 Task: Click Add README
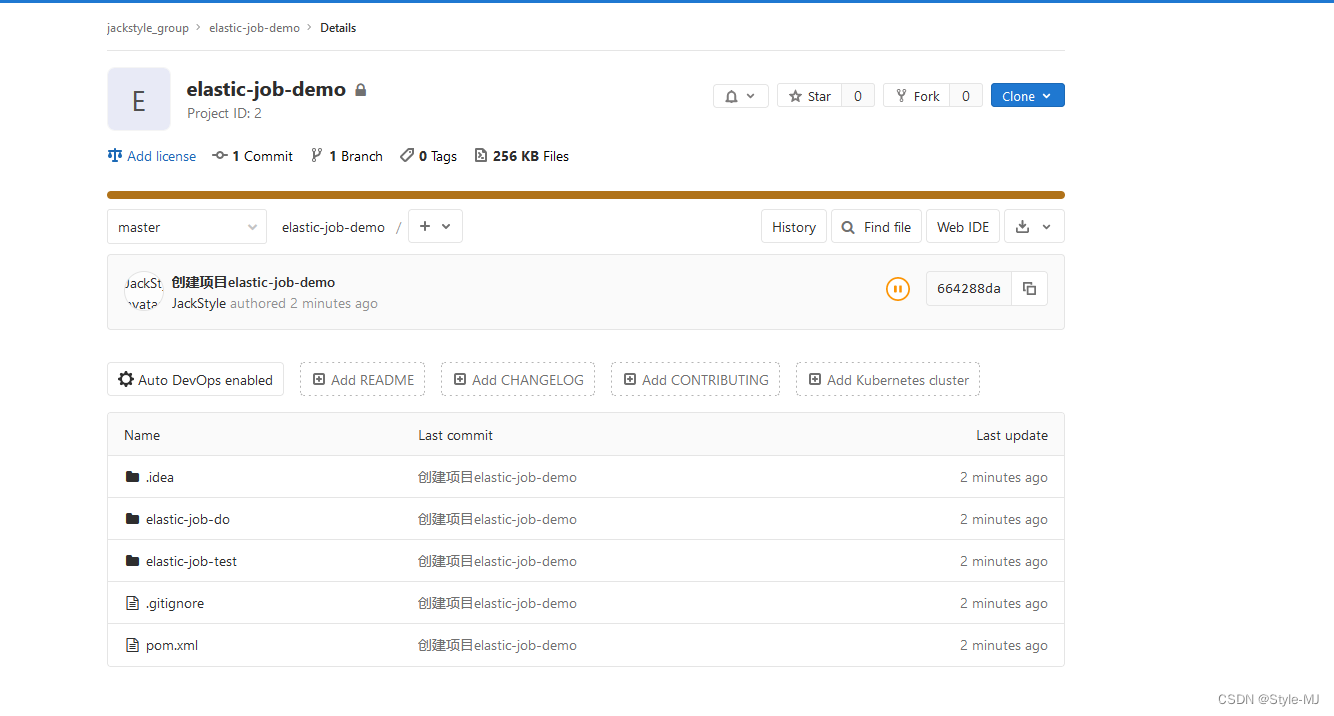[x=363, y=380]
